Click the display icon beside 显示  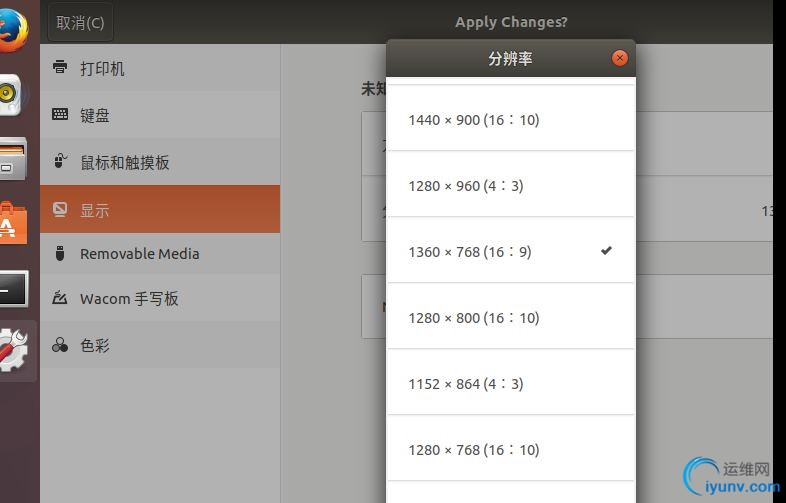(x=60, y=209)
